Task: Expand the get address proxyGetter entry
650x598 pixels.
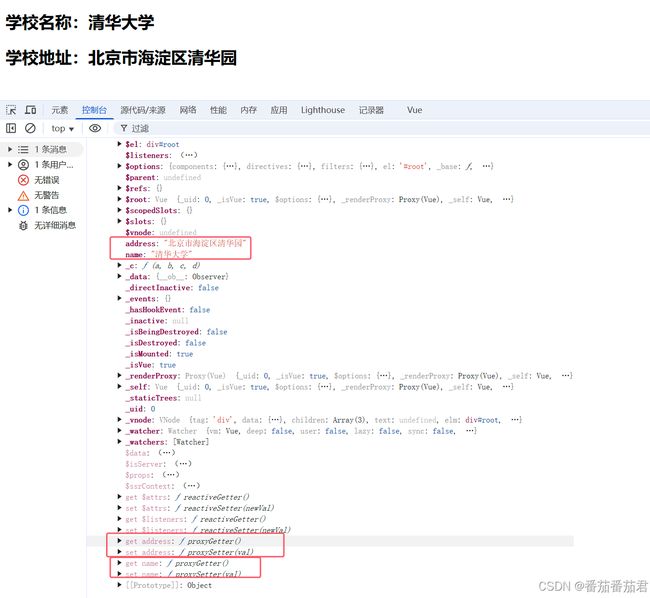Action: click(x=119, y=541)
